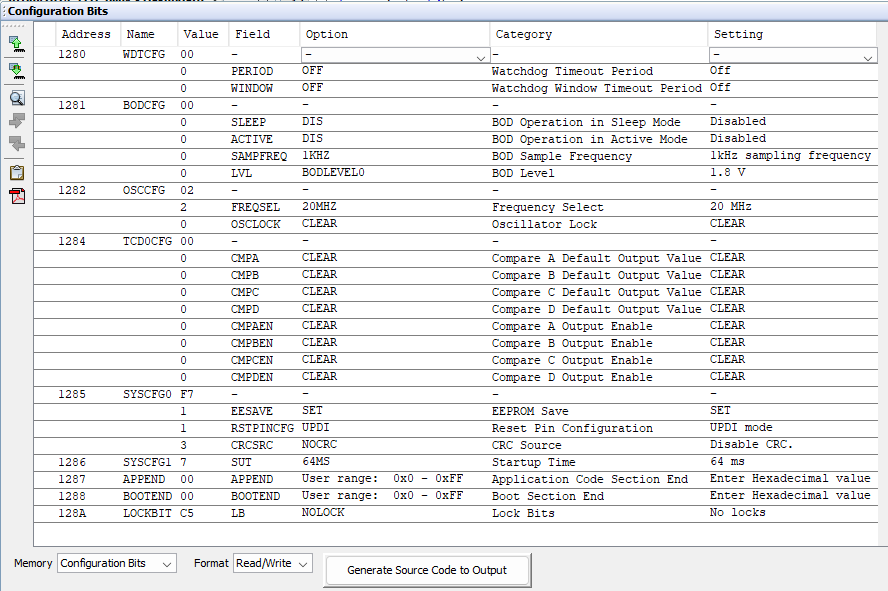Click the 1kHz sampling frequency setting cell
This screenshot has width=888, height=591.
point(791,156)
